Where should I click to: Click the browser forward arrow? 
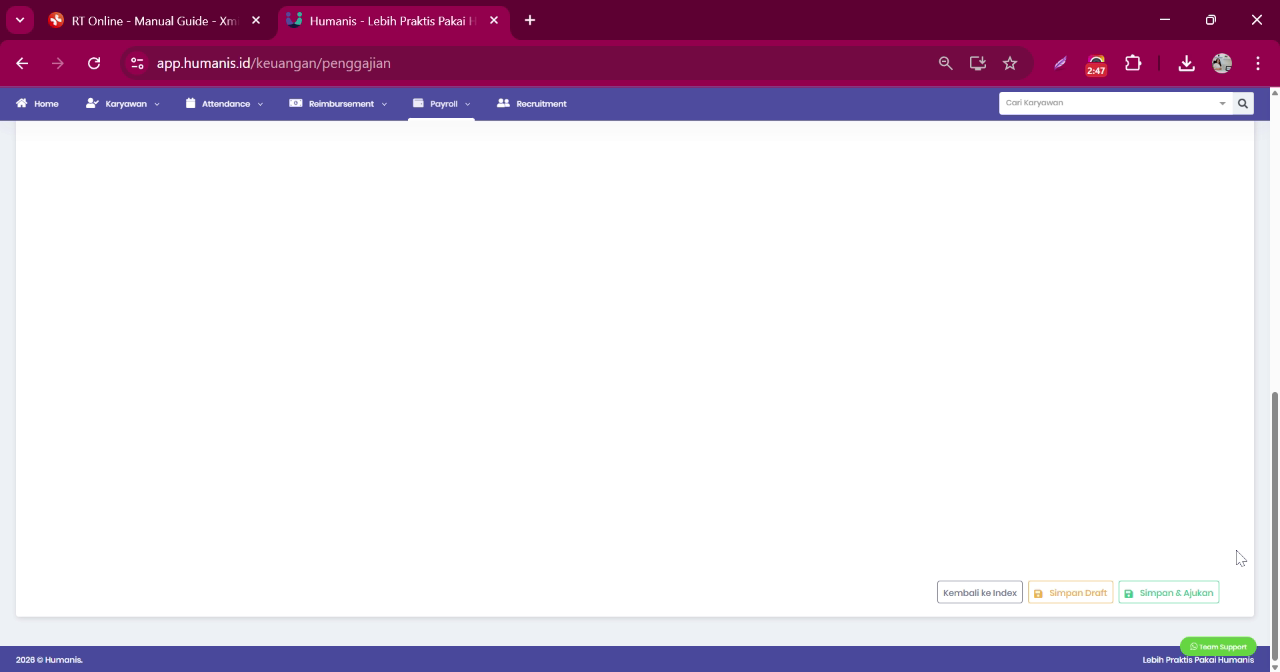tap(57, 63)
